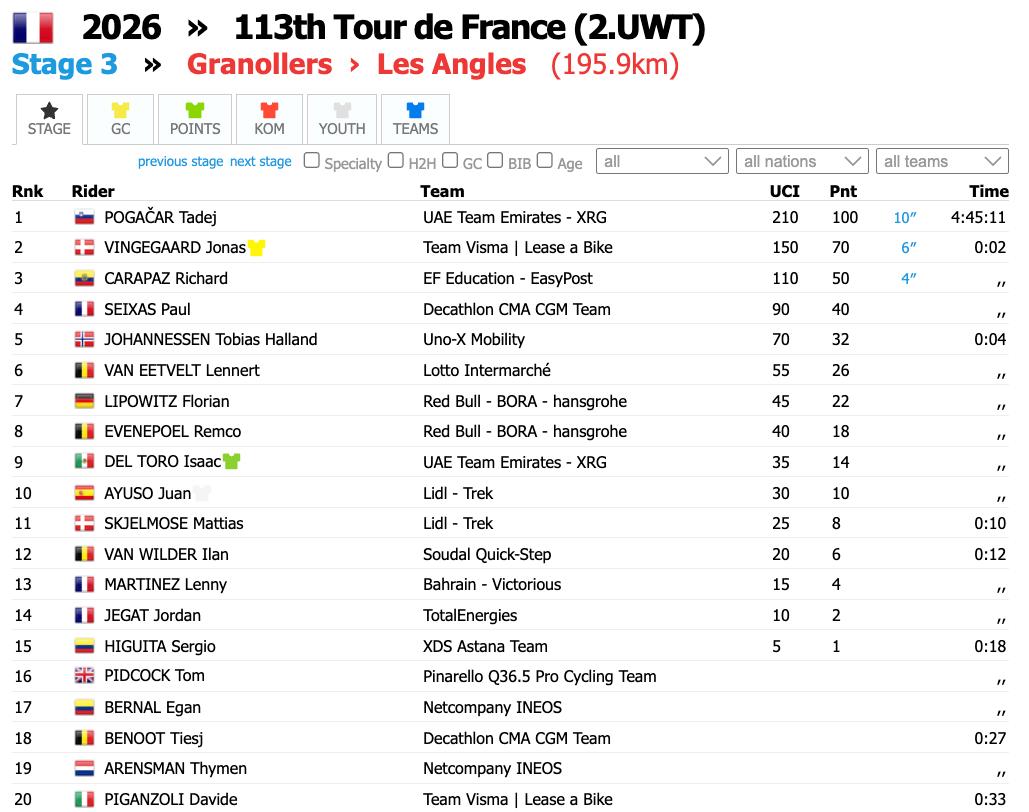Open the 'all nations' dropdown
This screenshot has width=1029, height=812.
coord(802,161)
